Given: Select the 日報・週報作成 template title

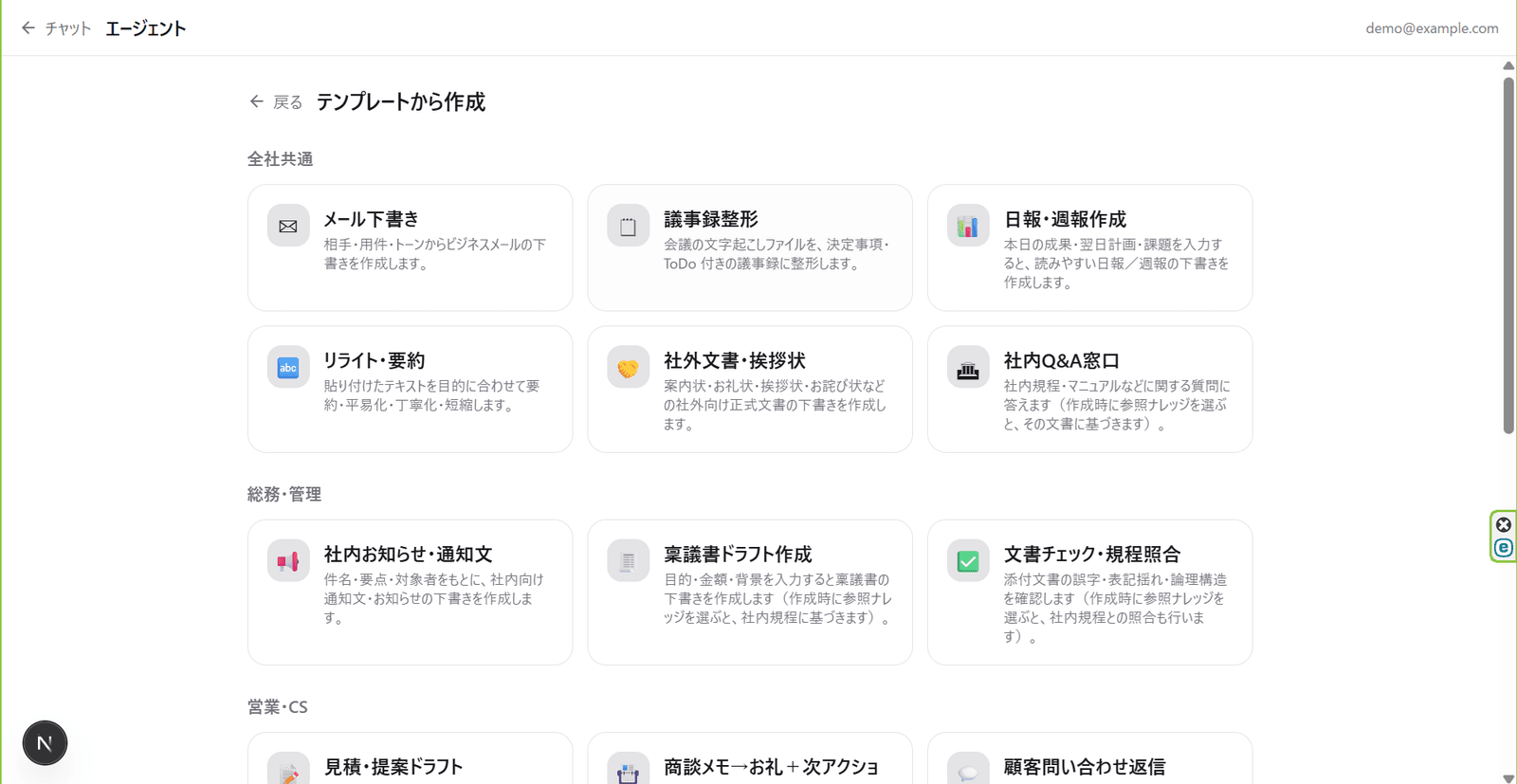Looking at the screenshot, I should 1065,219.
